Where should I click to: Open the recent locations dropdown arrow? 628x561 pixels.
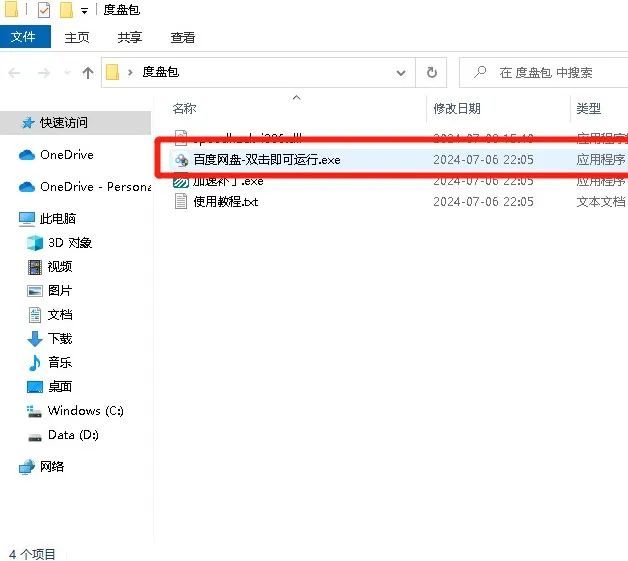67,73
